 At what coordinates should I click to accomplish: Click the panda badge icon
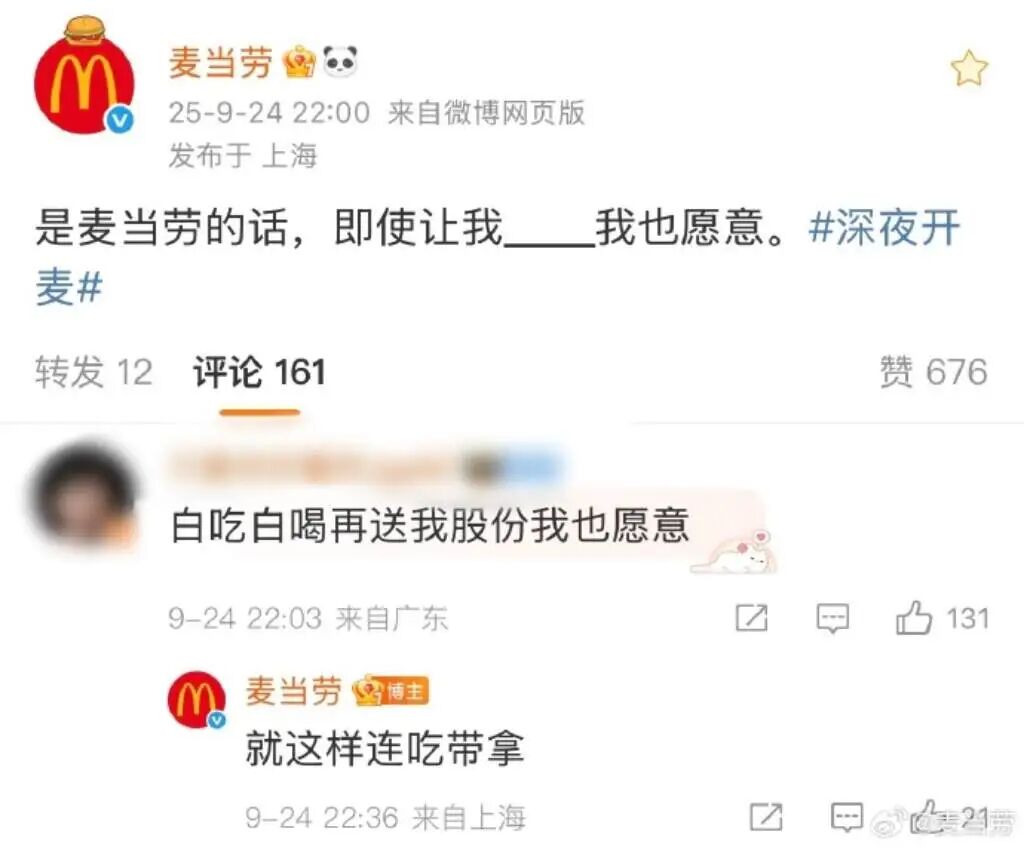[x=340, y=61]
